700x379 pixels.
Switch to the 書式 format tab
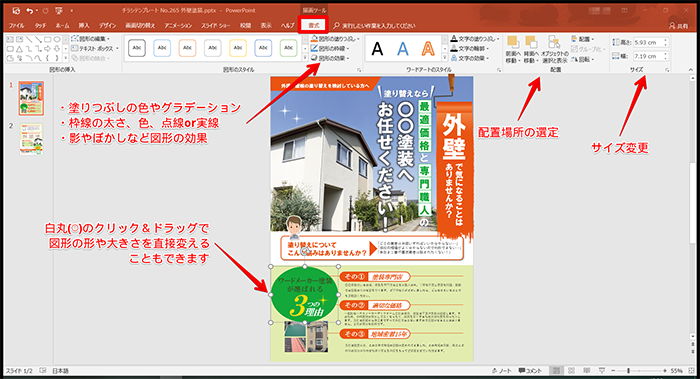[x=314, y=25]
